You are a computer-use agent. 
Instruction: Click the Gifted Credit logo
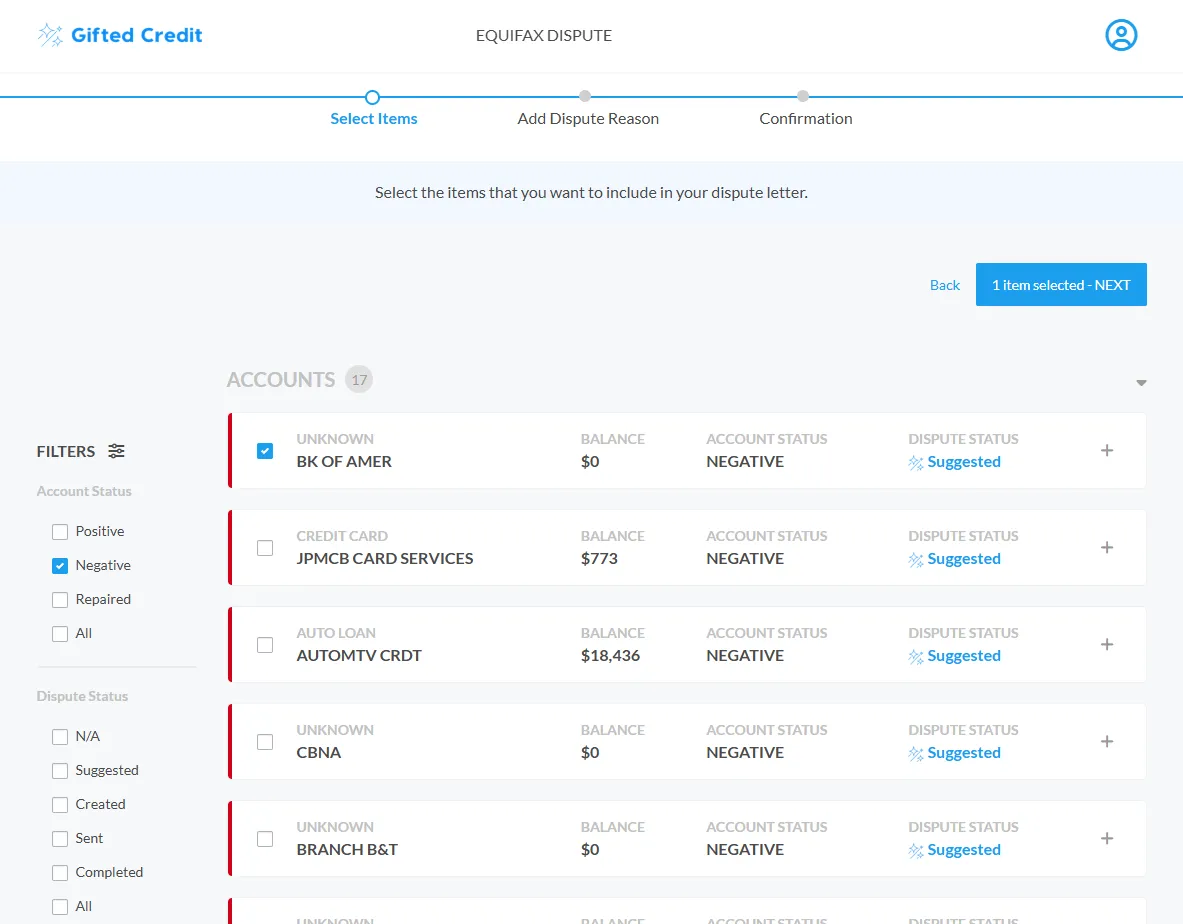120,35
